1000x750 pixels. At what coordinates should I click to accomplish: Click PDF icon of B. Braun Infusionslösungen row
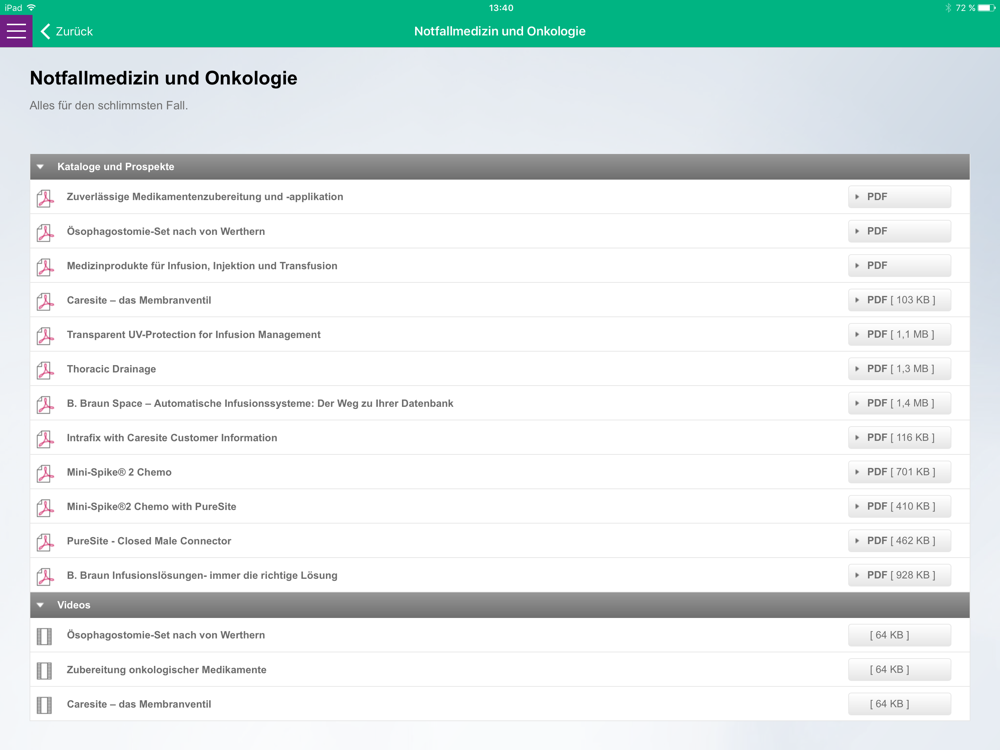point(45,577)
